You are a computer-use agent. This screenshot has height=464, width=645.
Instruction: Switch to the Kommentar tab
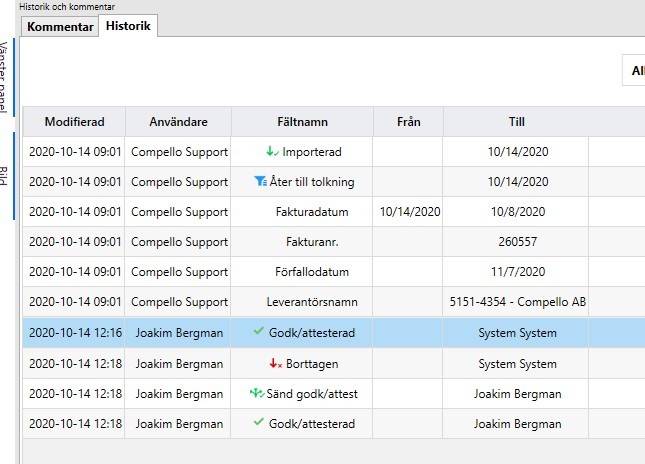(60, 27)
